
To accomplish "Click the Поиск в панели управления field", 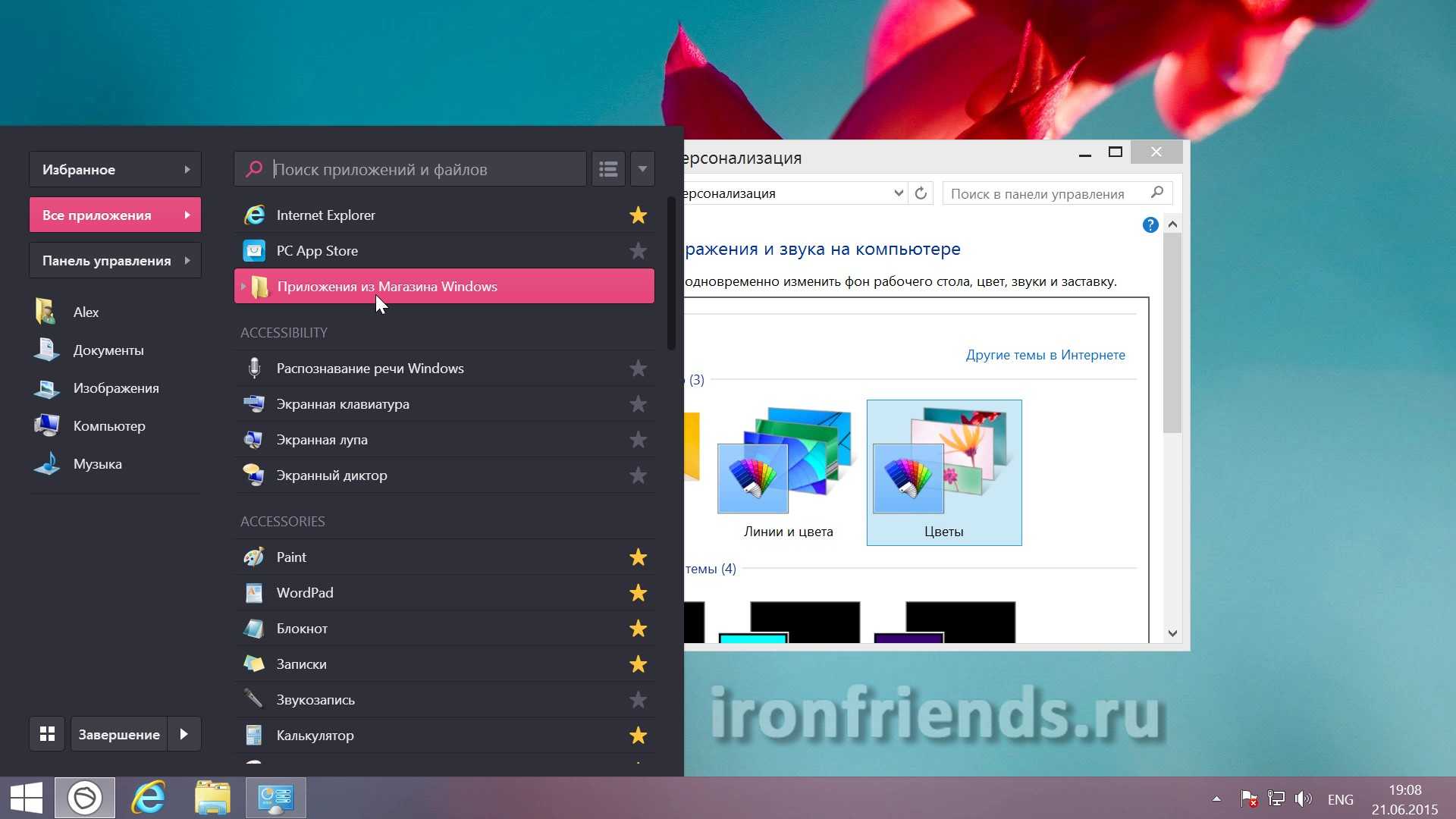I will pos(1057,193).
